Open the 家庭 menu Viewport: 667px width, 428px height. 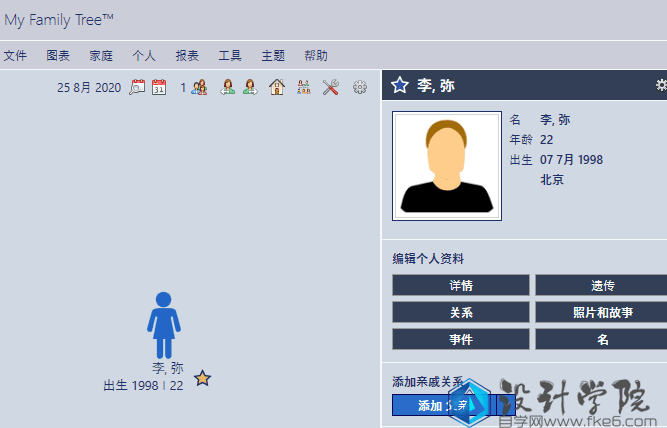tap(101, 55)
